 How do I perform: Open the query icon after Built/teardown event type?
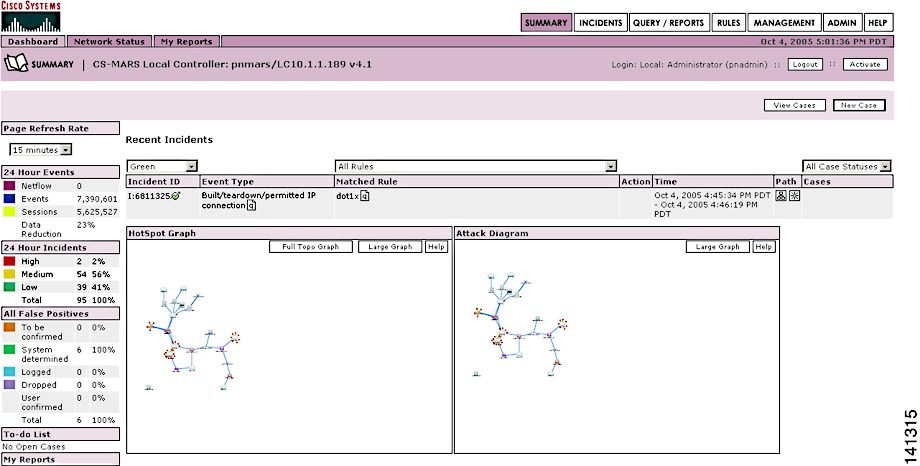251,205
